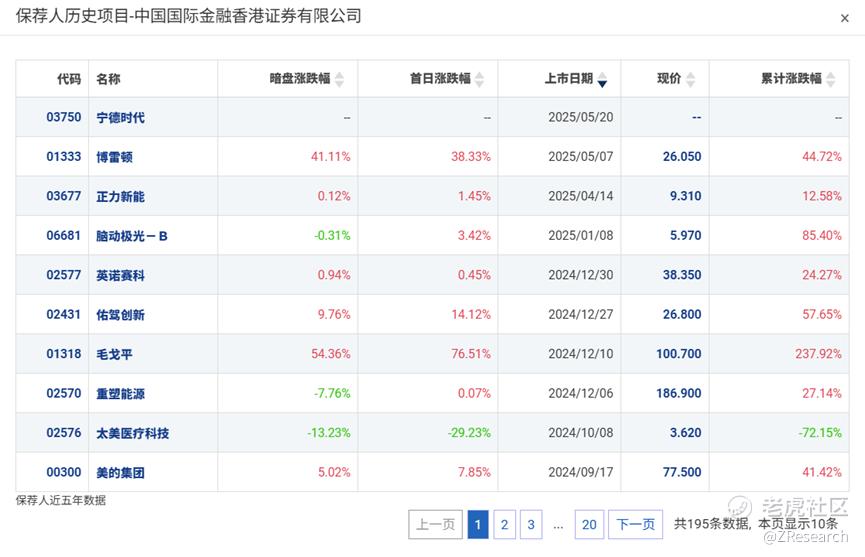Select 博雷顿 price 26.050

[x=682, y=157]
